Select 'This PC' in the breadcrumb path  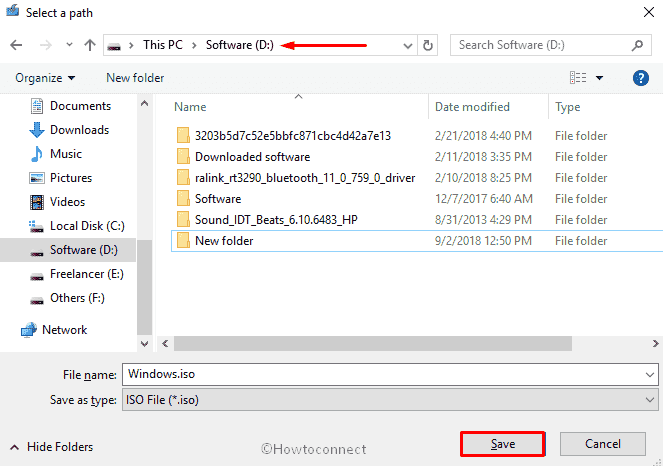coord(163,45)
